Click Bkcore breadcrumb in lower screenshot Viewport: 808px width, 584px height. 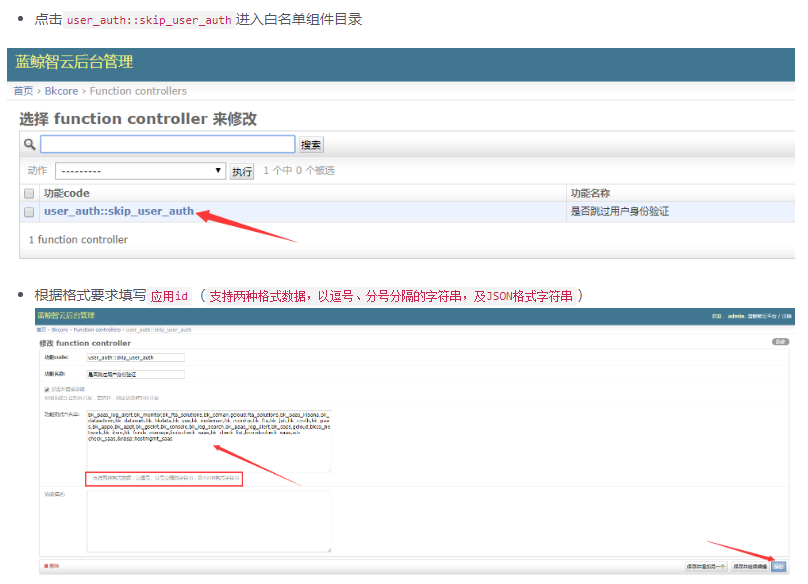[x=60, y=329]
